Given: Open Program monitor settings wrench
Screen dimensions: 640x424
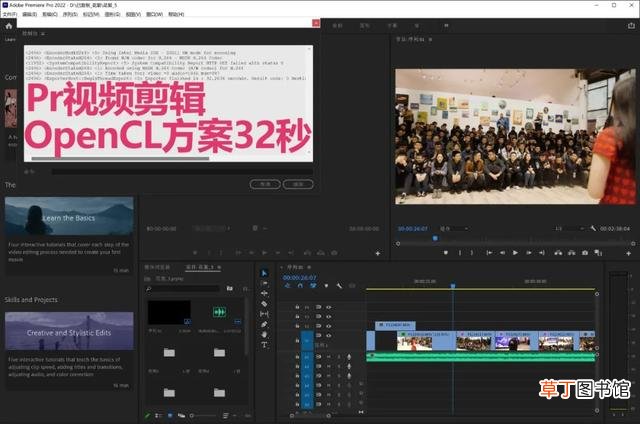Looking at the screenshot, I should (x=593, y=228).
